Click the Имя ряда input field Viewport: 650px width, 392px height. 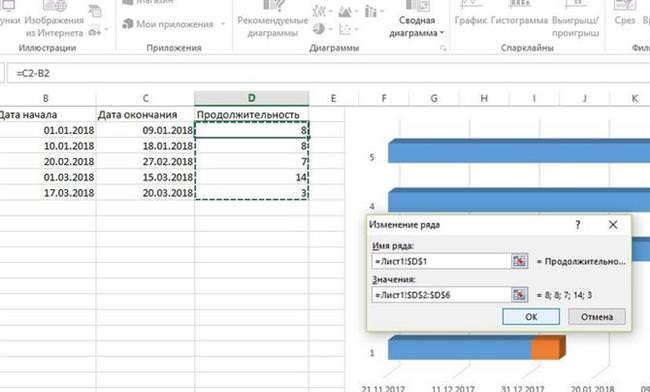pos(441,261)
